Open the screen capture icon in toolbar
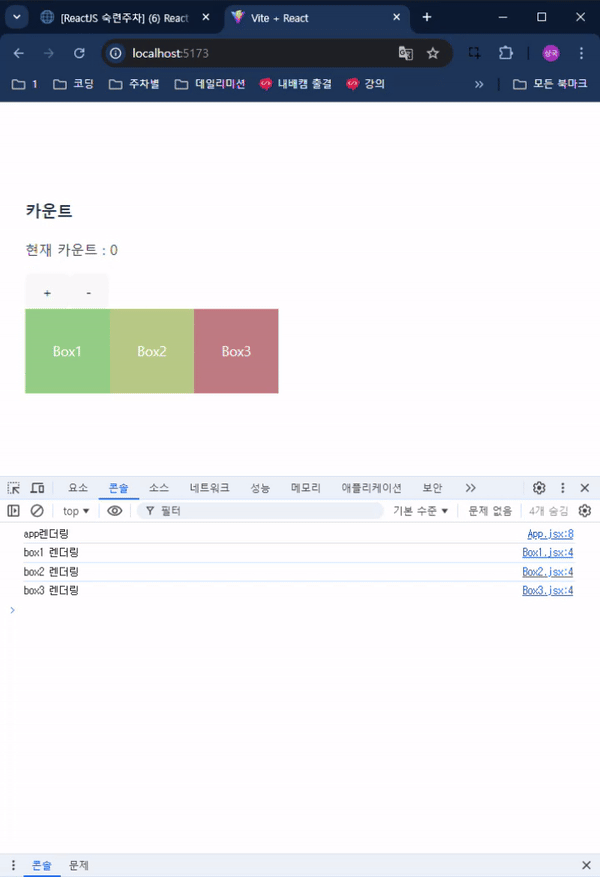 coord(475,53)
